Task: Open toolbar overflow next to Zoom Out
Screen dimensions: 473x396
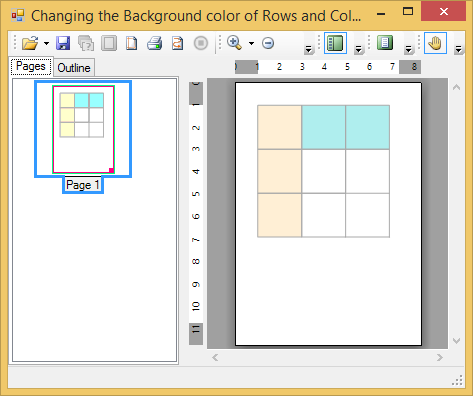Action: [x=309, y=49]
